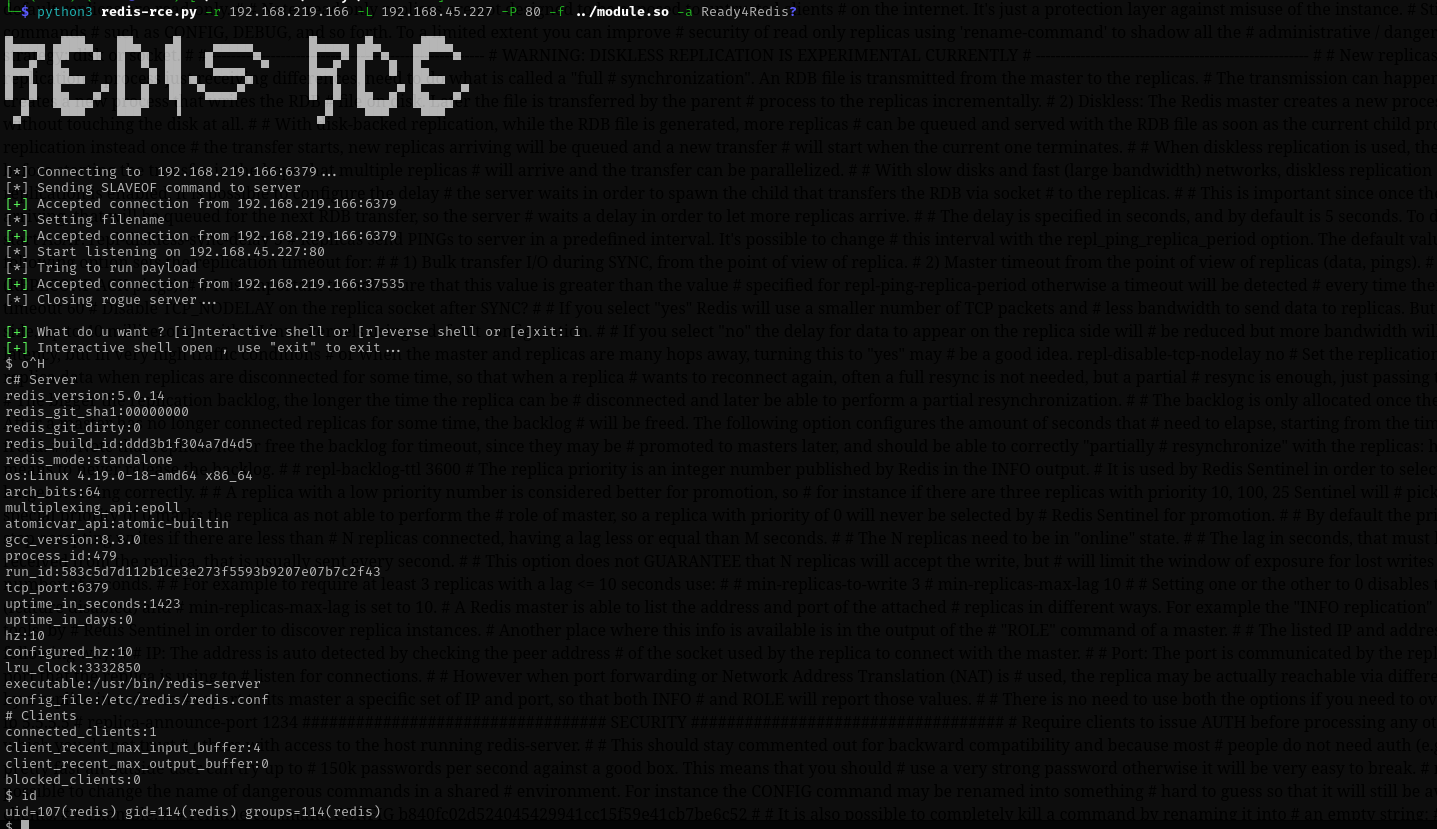Click the '$ id' command line

21,796
